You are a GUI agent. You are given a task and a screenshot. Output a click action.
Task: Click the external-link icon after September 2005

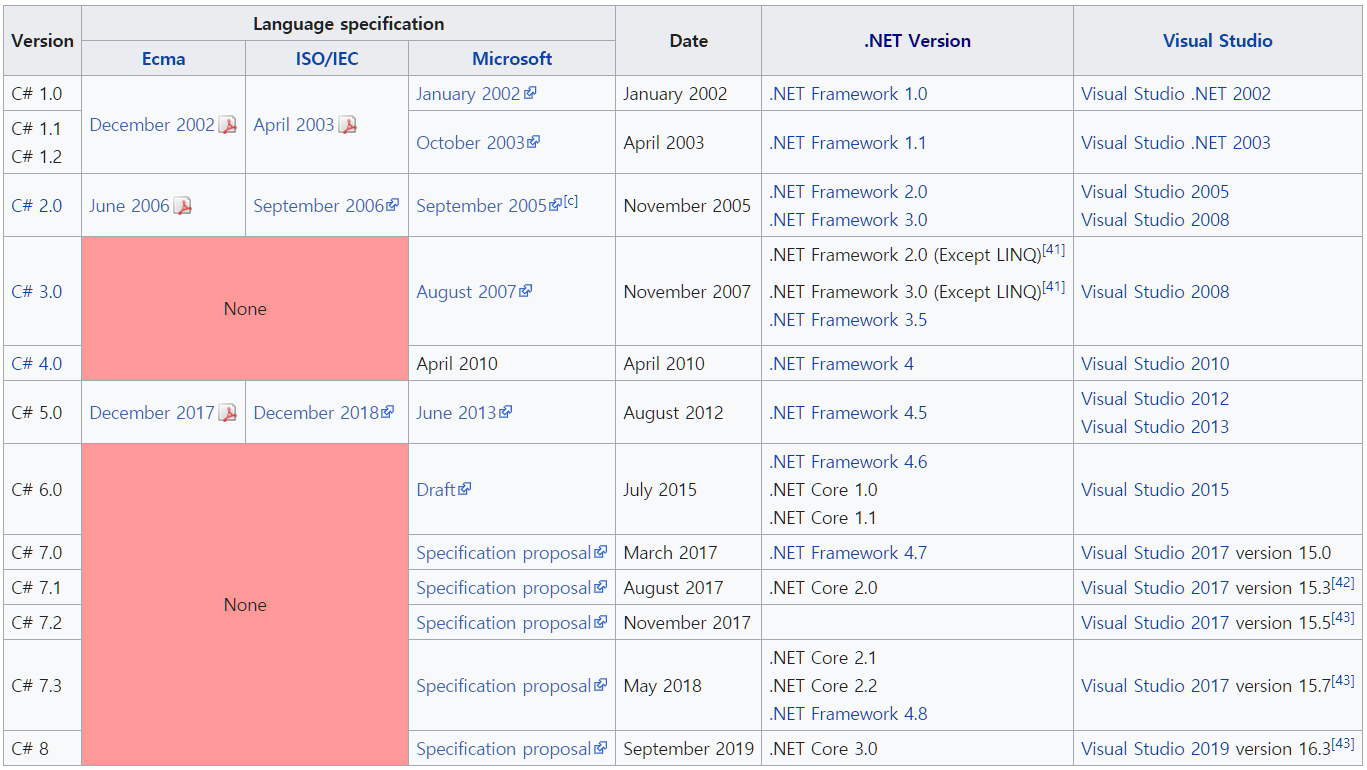556,205
